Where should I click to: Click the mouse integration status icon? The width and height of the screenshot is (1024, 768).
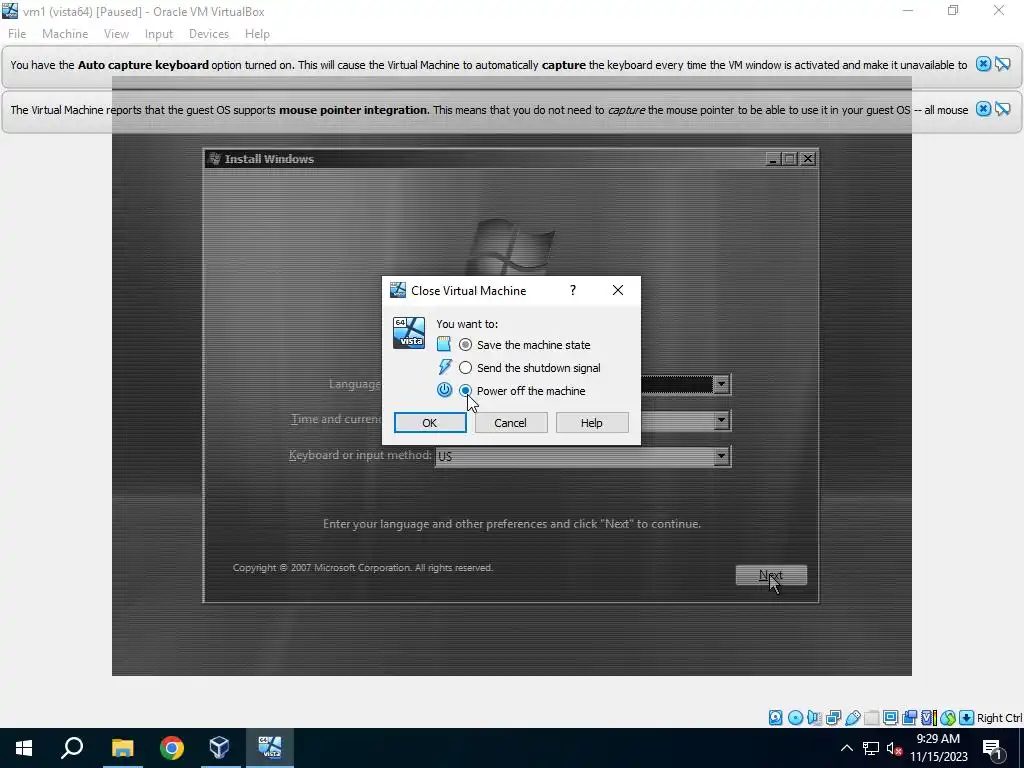click(x=948, y=718)
